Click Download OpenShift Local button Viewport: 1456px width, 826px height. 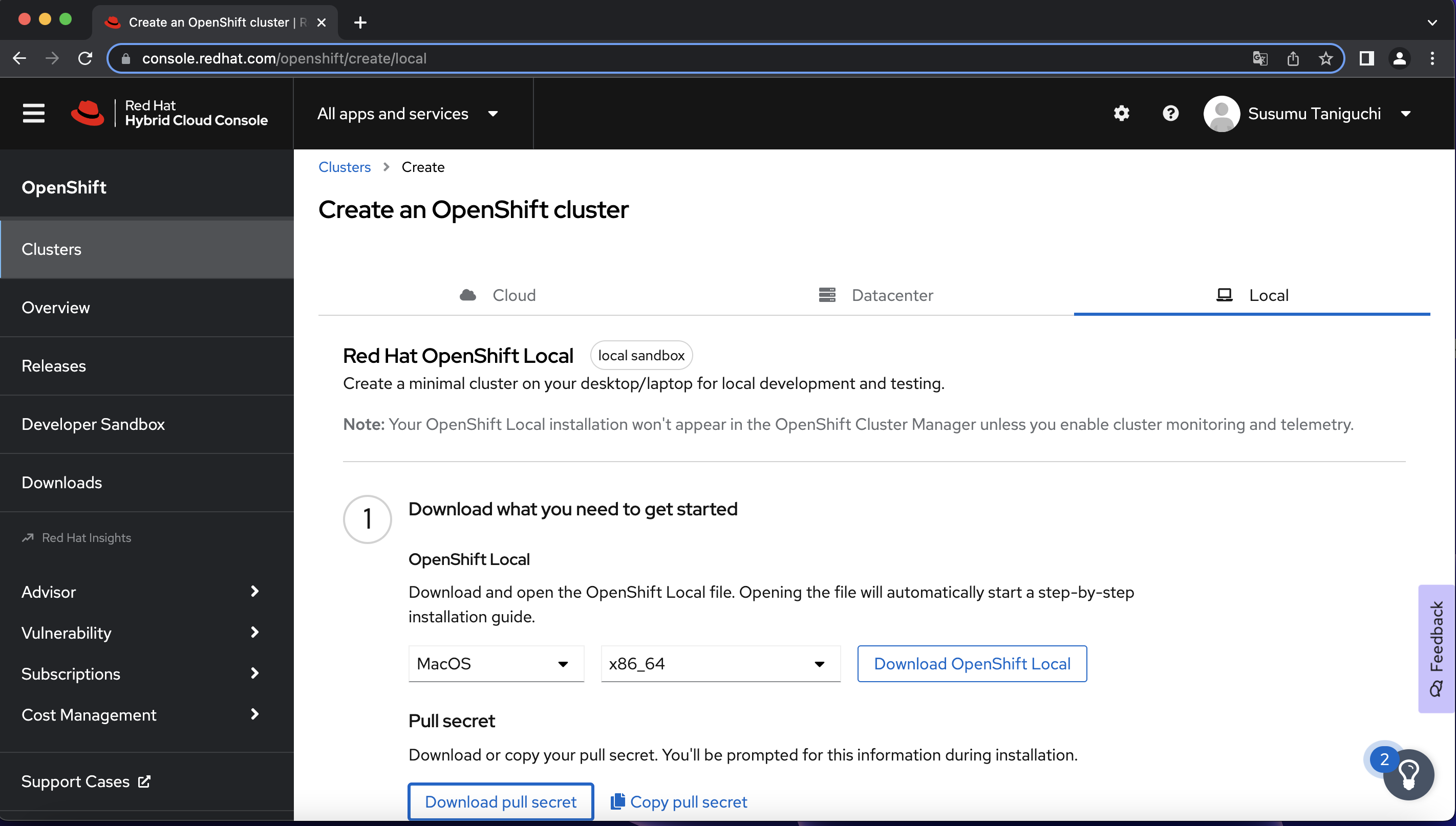point(971,664)
